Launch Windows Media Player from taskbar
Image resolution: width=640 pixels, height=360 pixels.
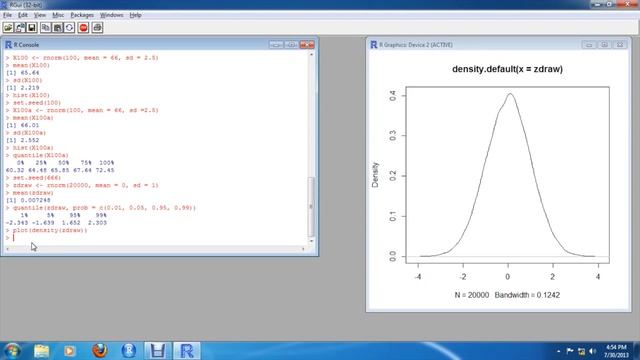[x=69, y=351]
